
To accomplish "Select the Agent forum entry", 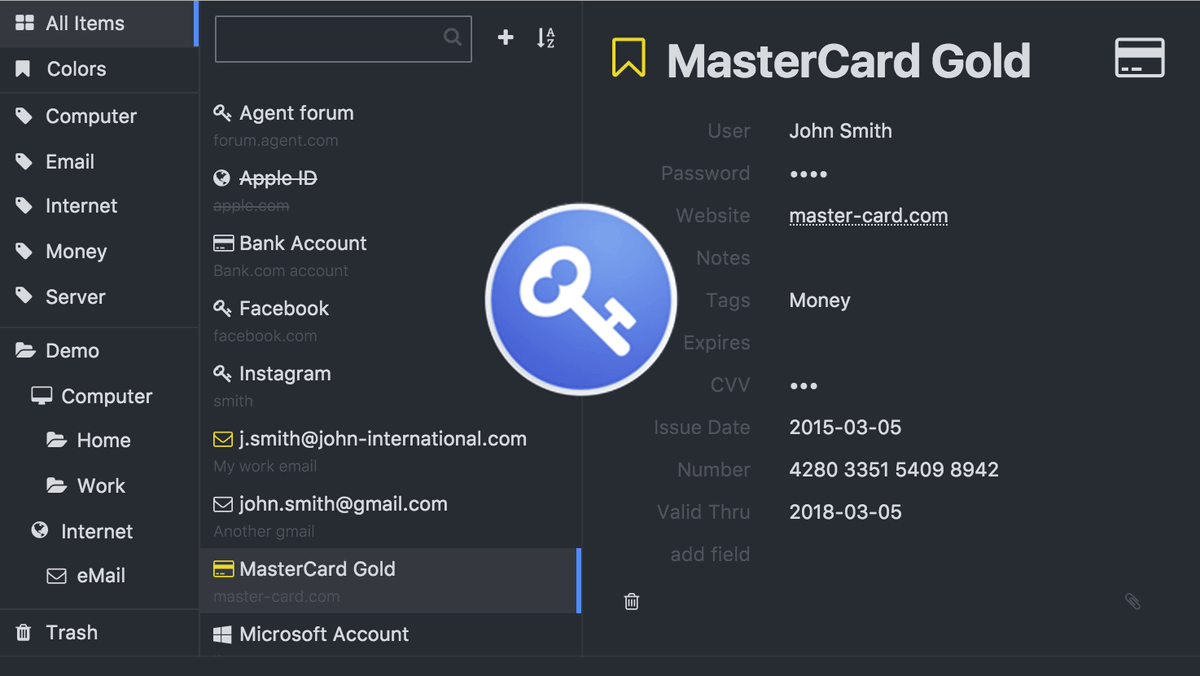I will [x=390, y=125].
